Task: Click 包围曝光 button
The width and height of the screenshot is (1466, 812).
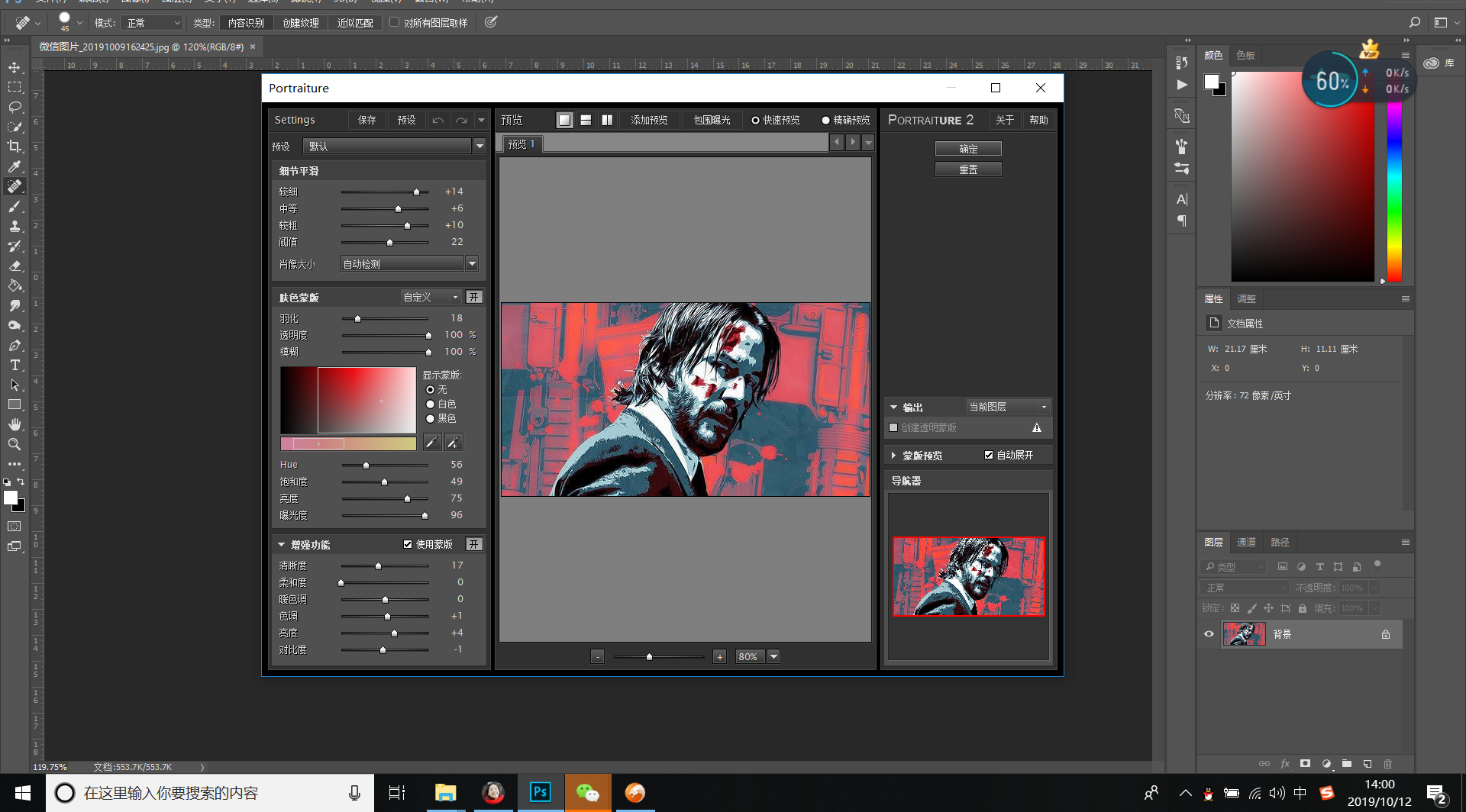Action: [x=712, y=120]
